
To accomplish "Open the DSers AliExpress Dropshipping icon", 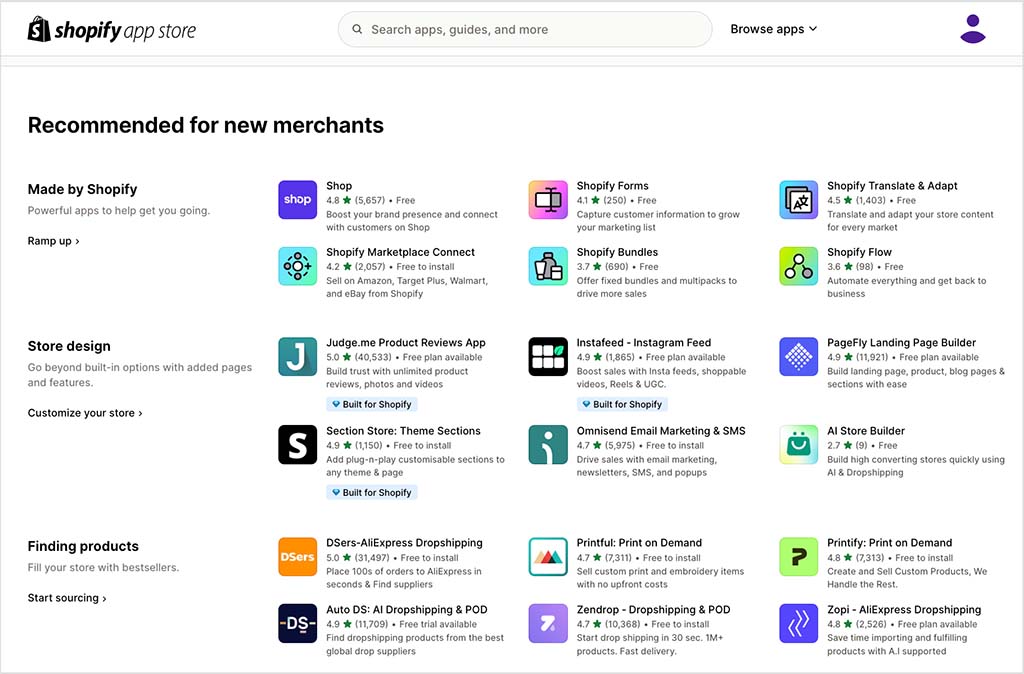I will coord(298,557).
